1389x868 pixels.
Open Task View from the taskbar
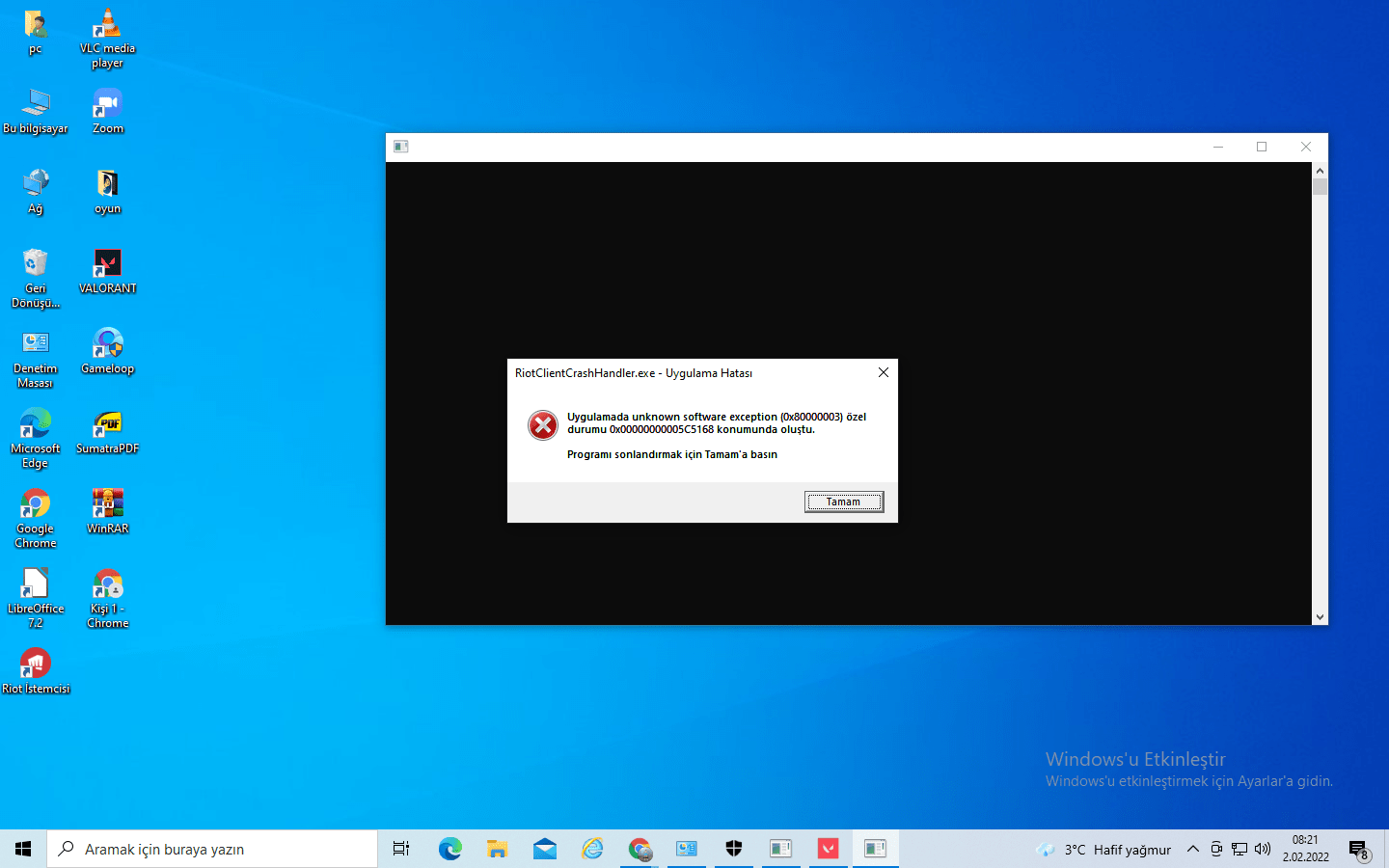pyautogui.click(x=401, y=849)
